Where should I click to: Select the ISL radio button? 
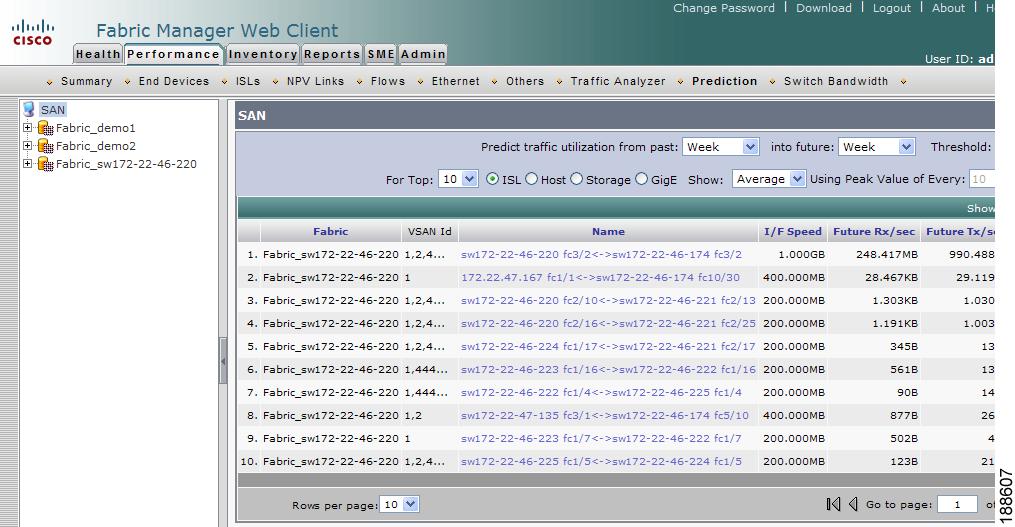(493, 179)
